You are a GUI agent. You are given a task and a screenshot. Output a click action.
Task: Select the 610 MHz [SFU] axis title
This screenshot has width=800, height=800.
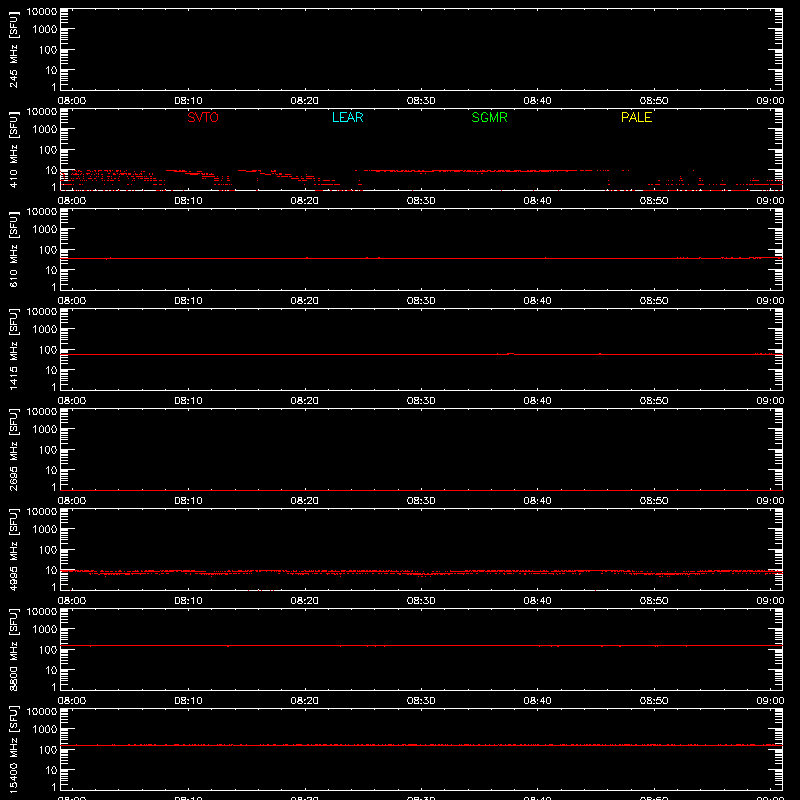13,249
